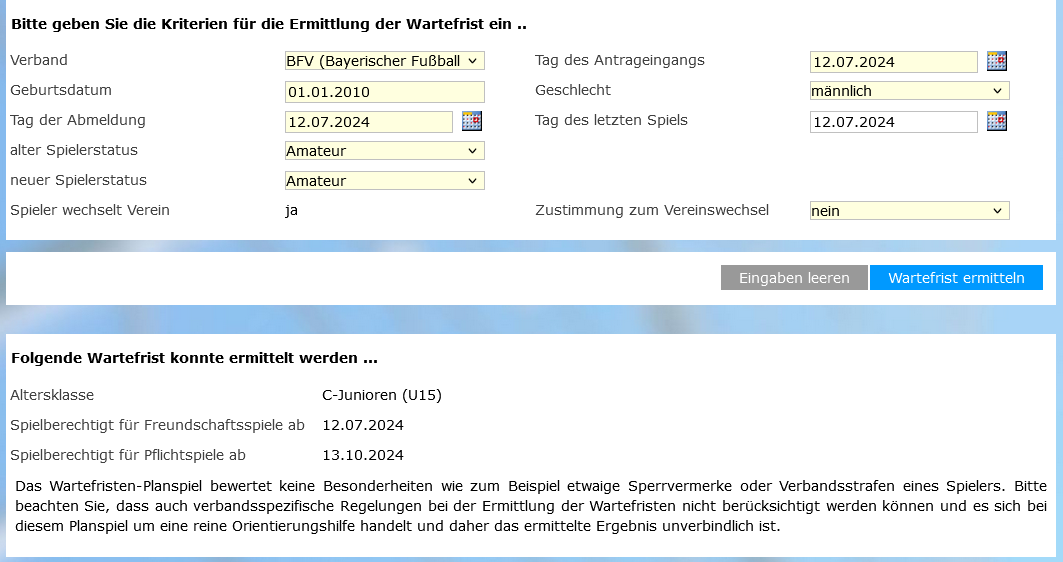Focus the Tag des Antrageingangs date field
This screenshot has height=562, width=1063.
pos(893,62)
